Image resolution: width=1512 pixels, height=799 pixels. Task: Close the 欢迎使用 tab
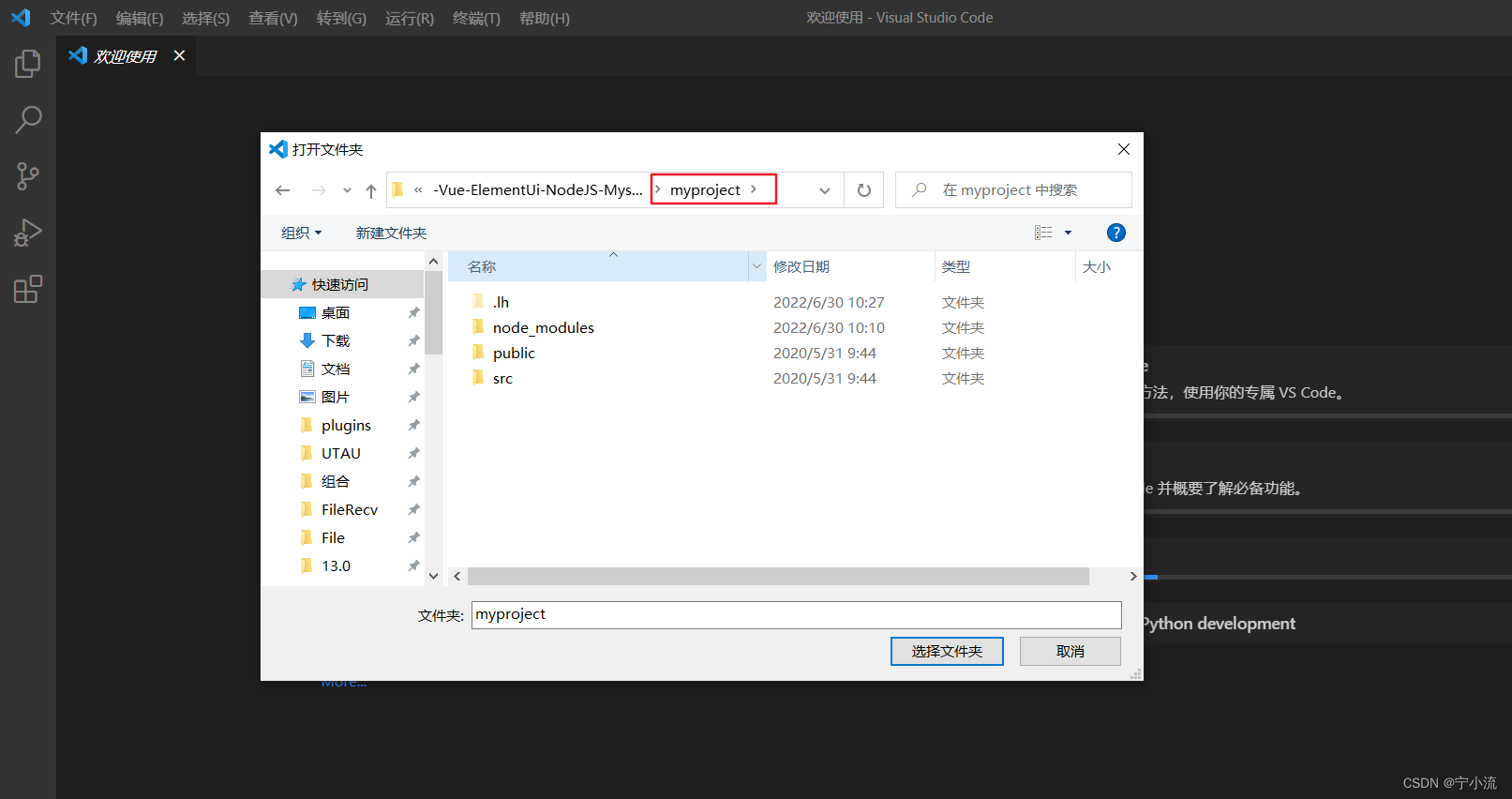pos(179,55)
